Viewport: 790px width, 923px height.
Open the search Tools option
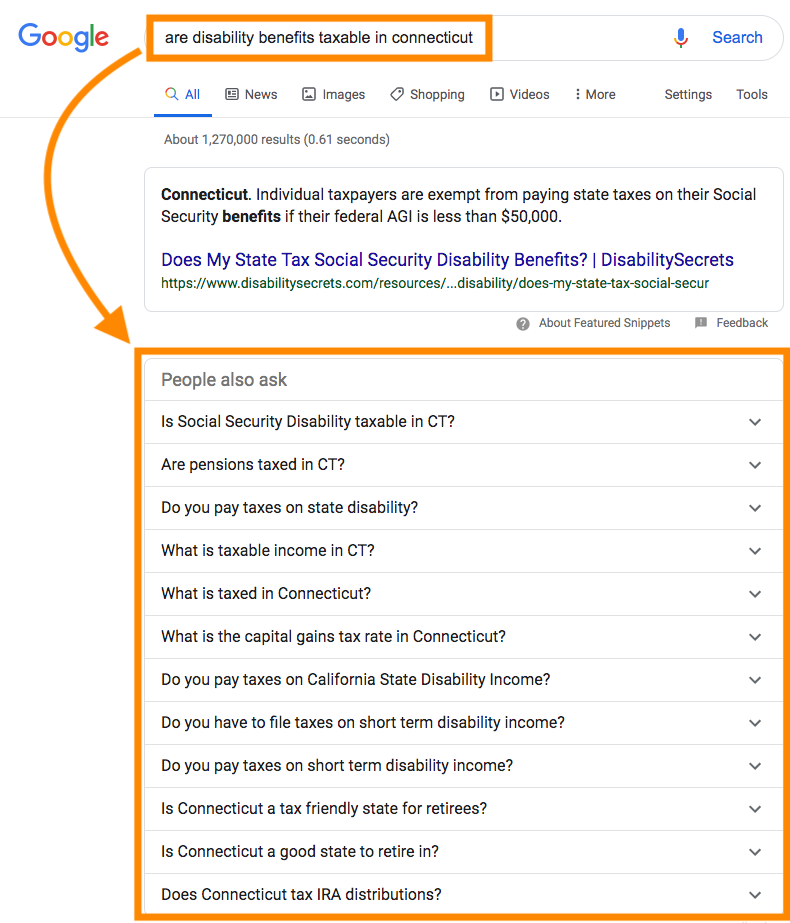tap(752, 95)
